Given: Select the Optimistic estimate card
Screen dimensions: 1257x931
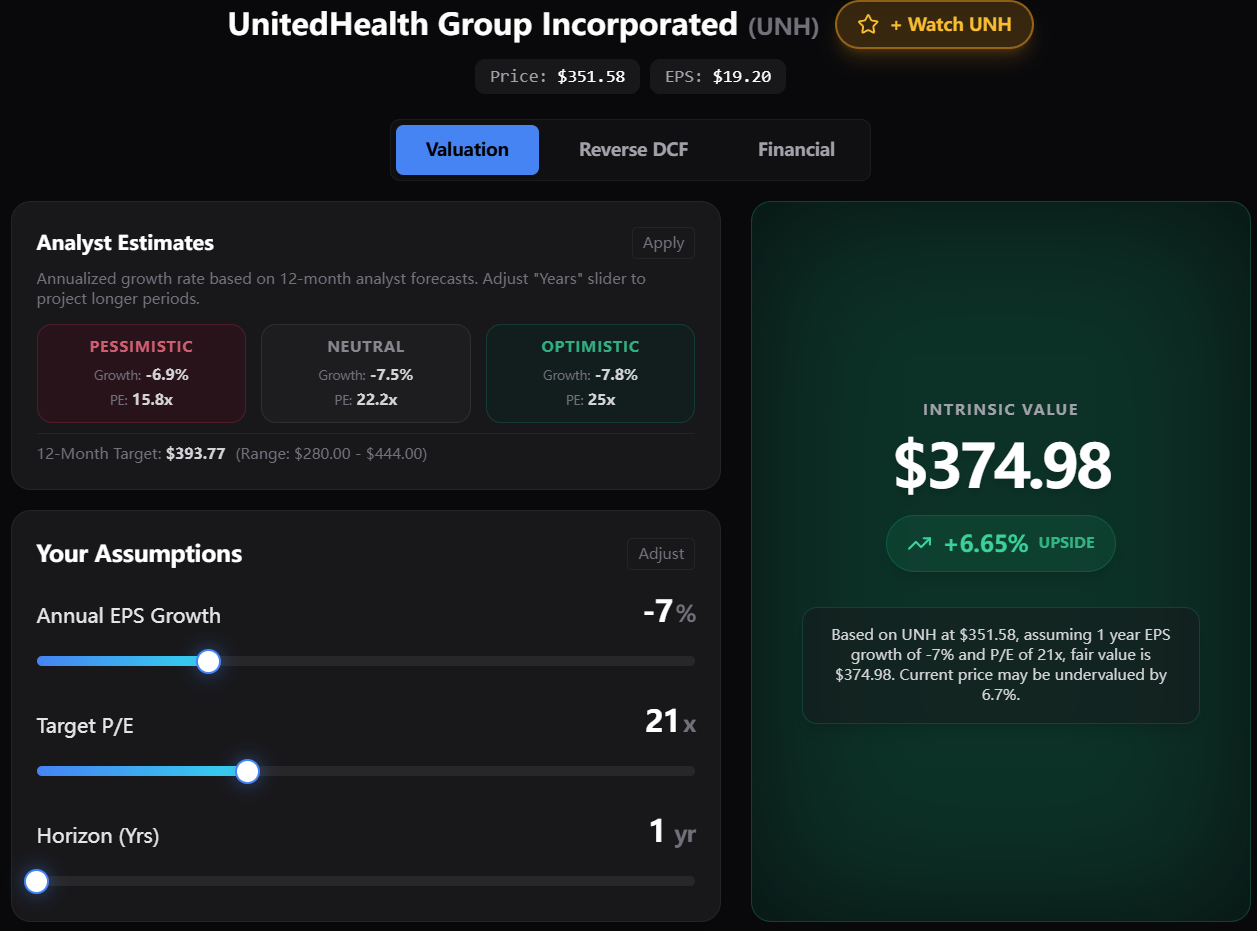Looking at the screenshot, I should click(x=590, y=373).
